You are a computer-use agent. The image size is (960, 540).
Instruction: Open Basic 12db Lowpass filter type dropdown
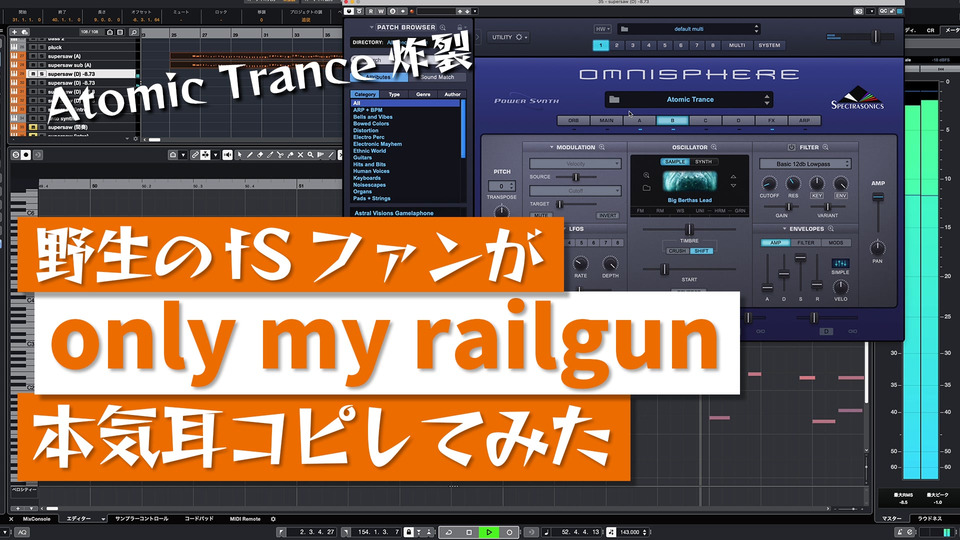point(804,163)
